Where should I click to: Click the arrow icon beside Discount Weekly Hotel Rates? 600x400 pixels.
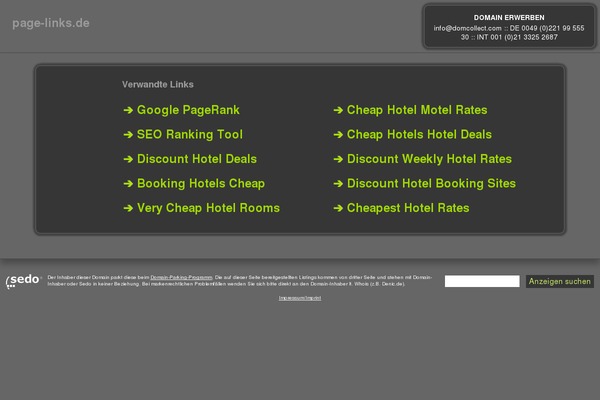click(x=338, y=159)
